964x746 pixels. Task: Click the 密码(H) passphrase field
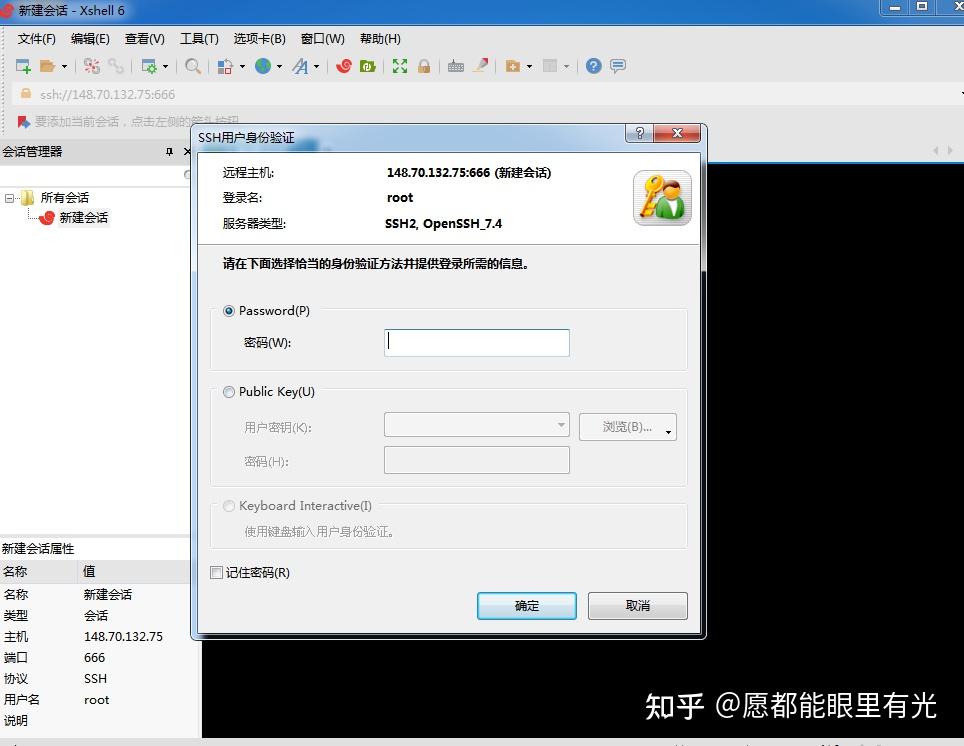(476, 460)
